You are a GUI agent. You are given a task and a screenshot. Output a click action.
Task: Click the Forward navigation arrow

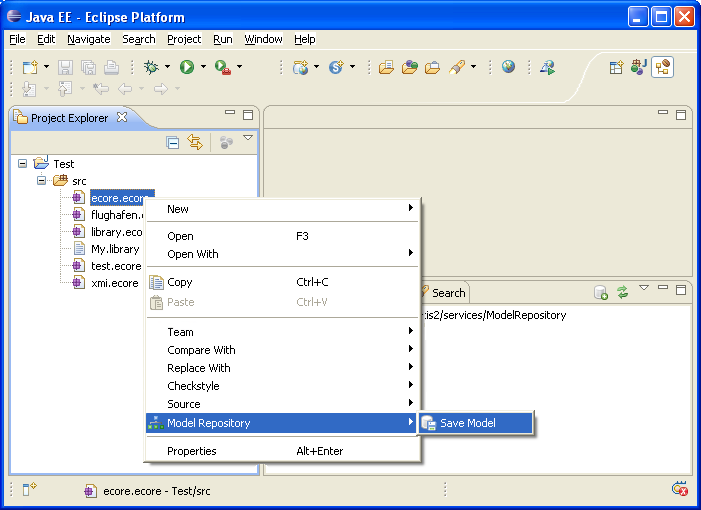161,89
